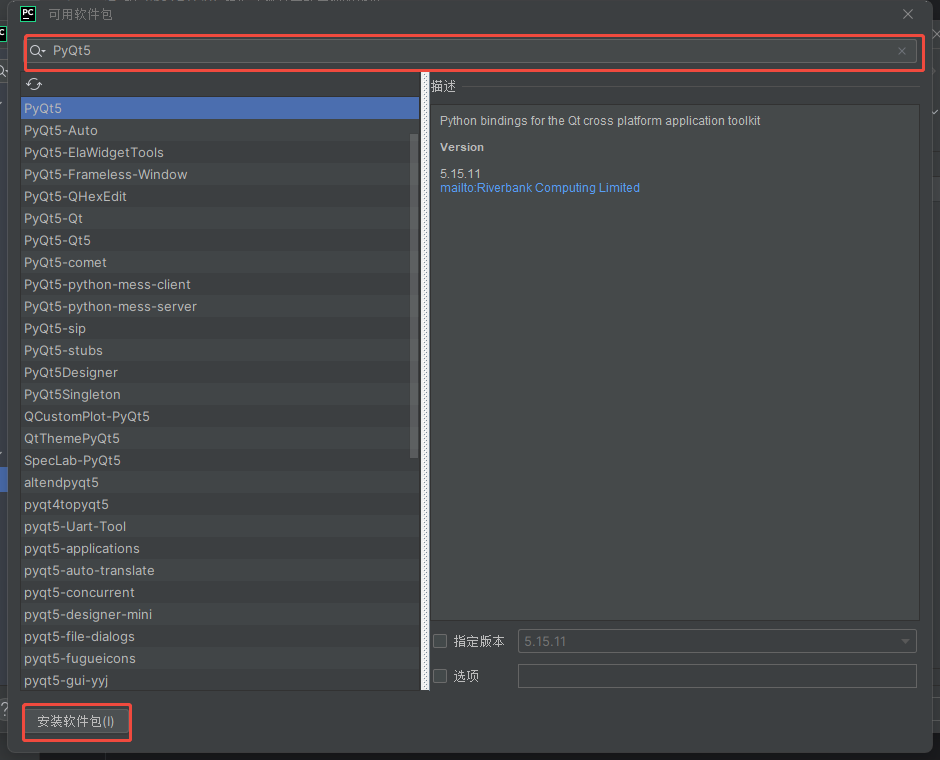
Task: Select pyqt5-concurrent package
Action: click(x=220, y=592)
